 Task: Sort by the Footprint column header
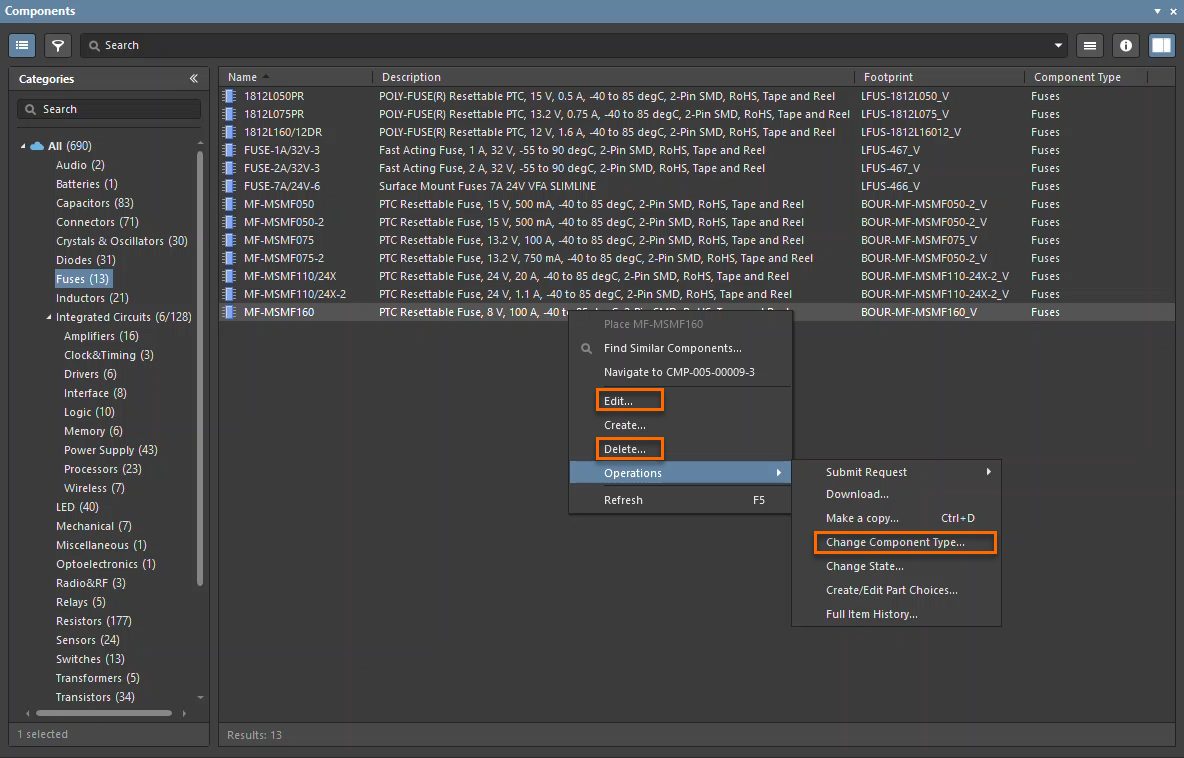940,77
